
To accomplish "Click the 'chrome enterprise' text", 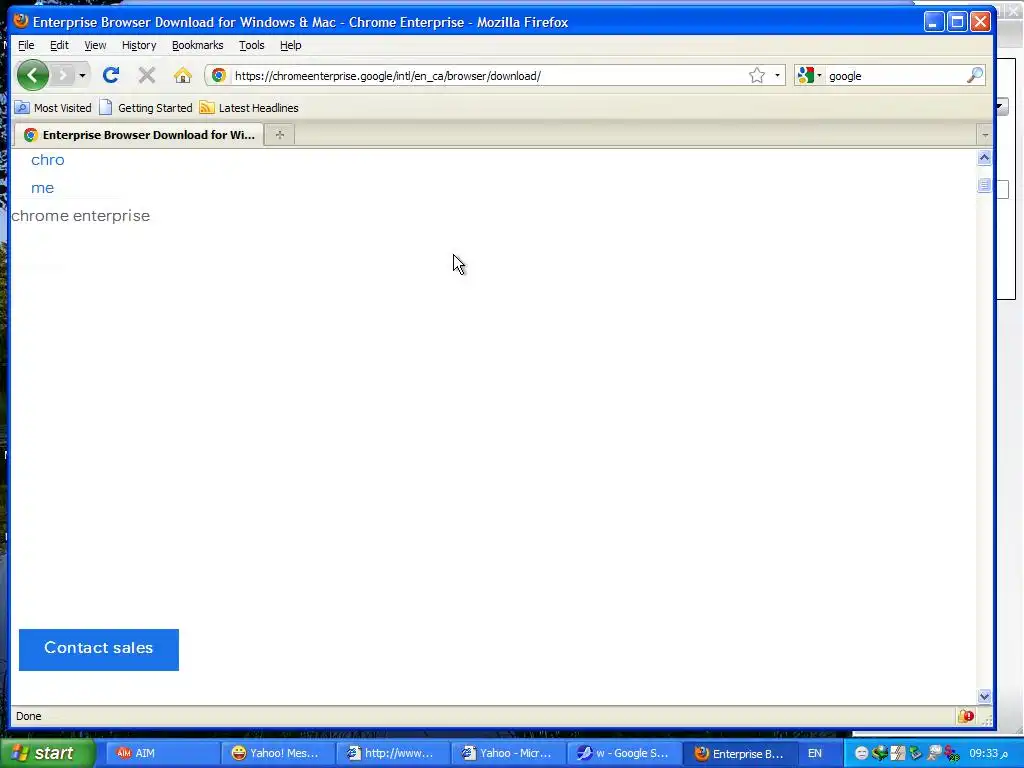I will tap(80, 216).
